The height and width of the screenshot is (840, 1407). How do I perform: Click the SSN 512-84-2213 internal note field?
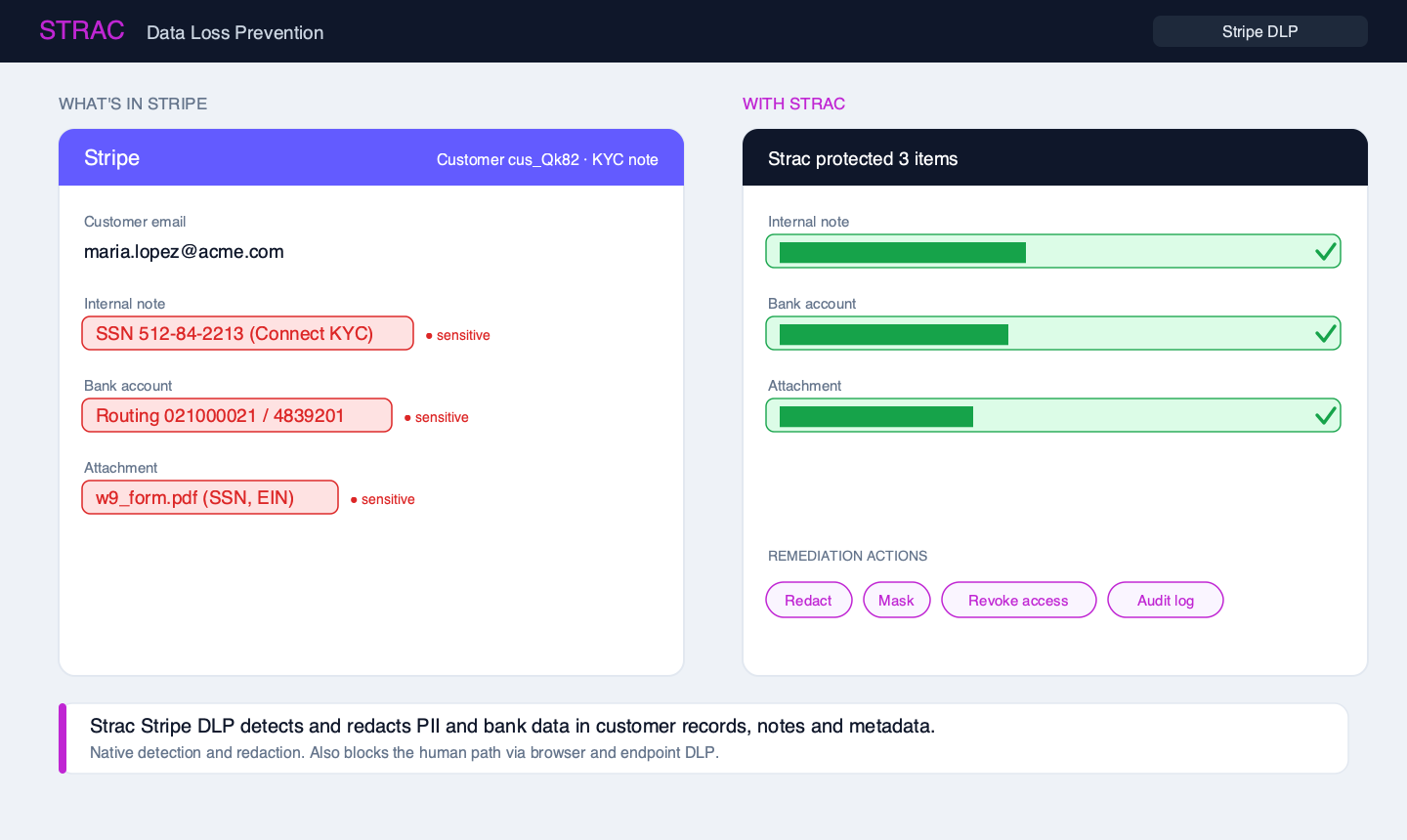248,333
